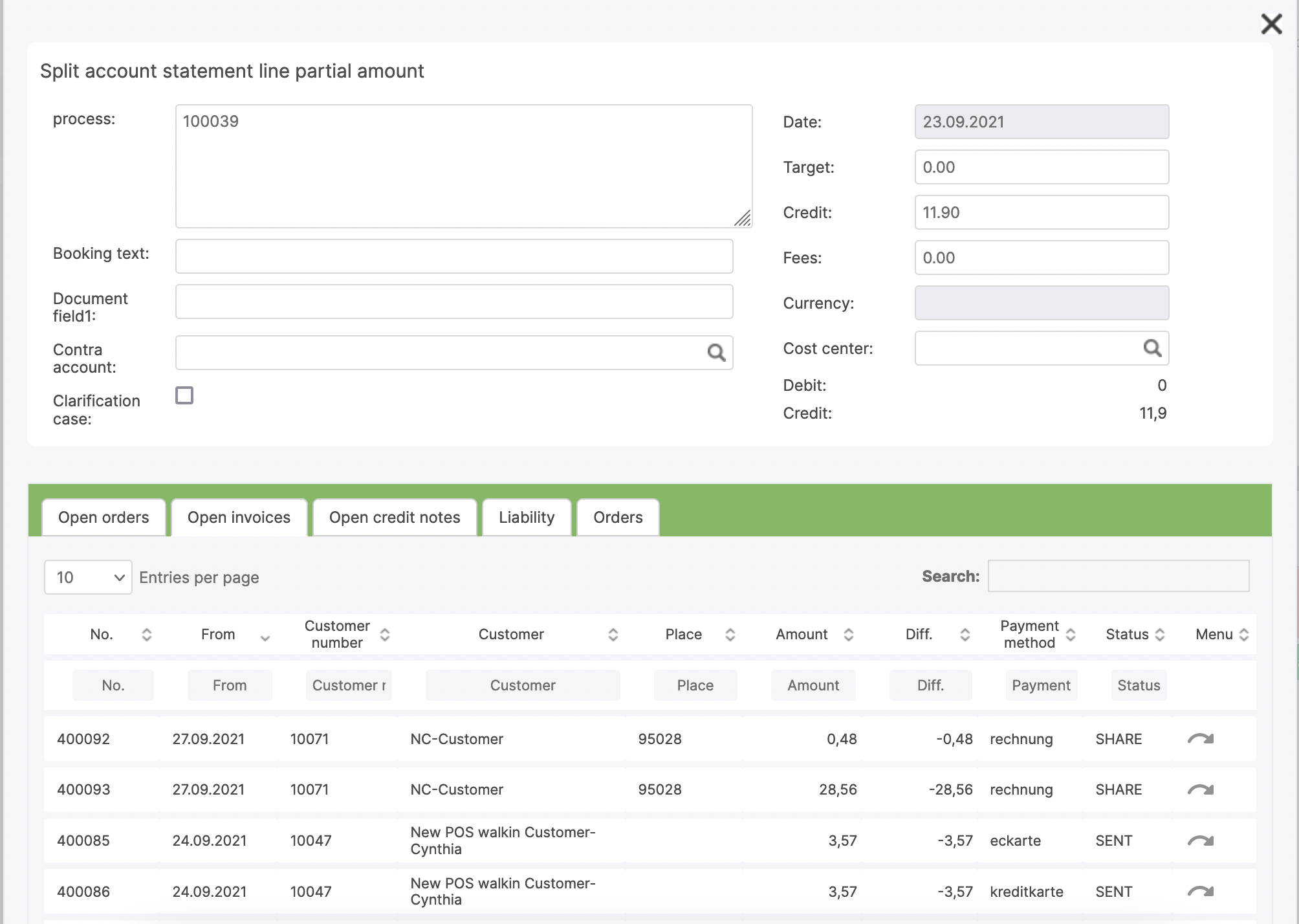Viewport: 1299px width, 924px height.
Task: Click the Customer column filter box
Action: coord(522,685)
